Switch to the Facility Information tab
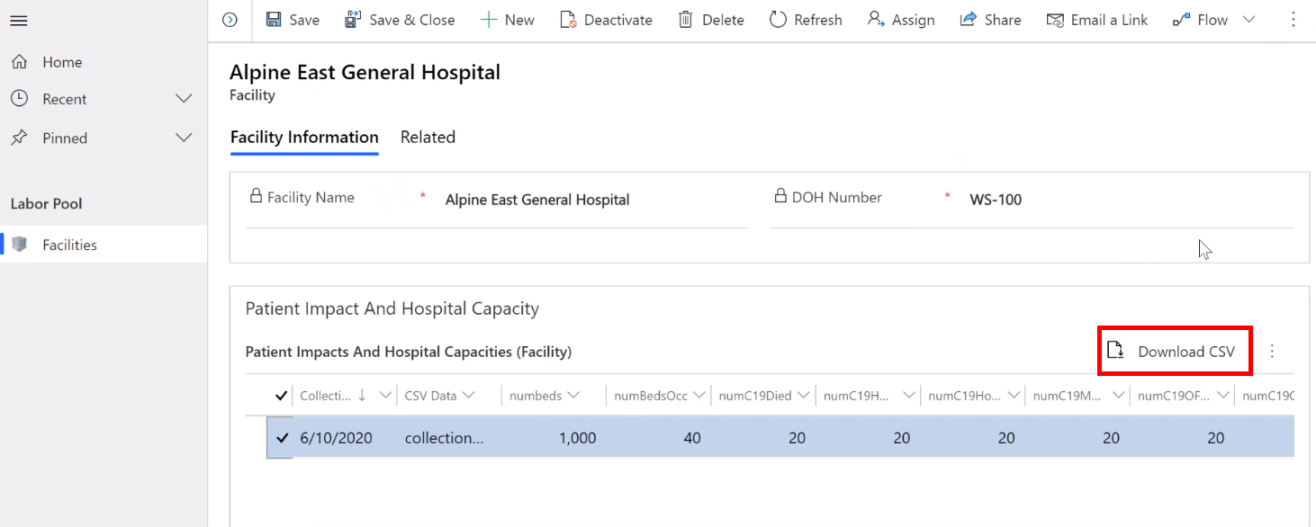The height and width of the screenshot is (527, 1316). point(304,137)
